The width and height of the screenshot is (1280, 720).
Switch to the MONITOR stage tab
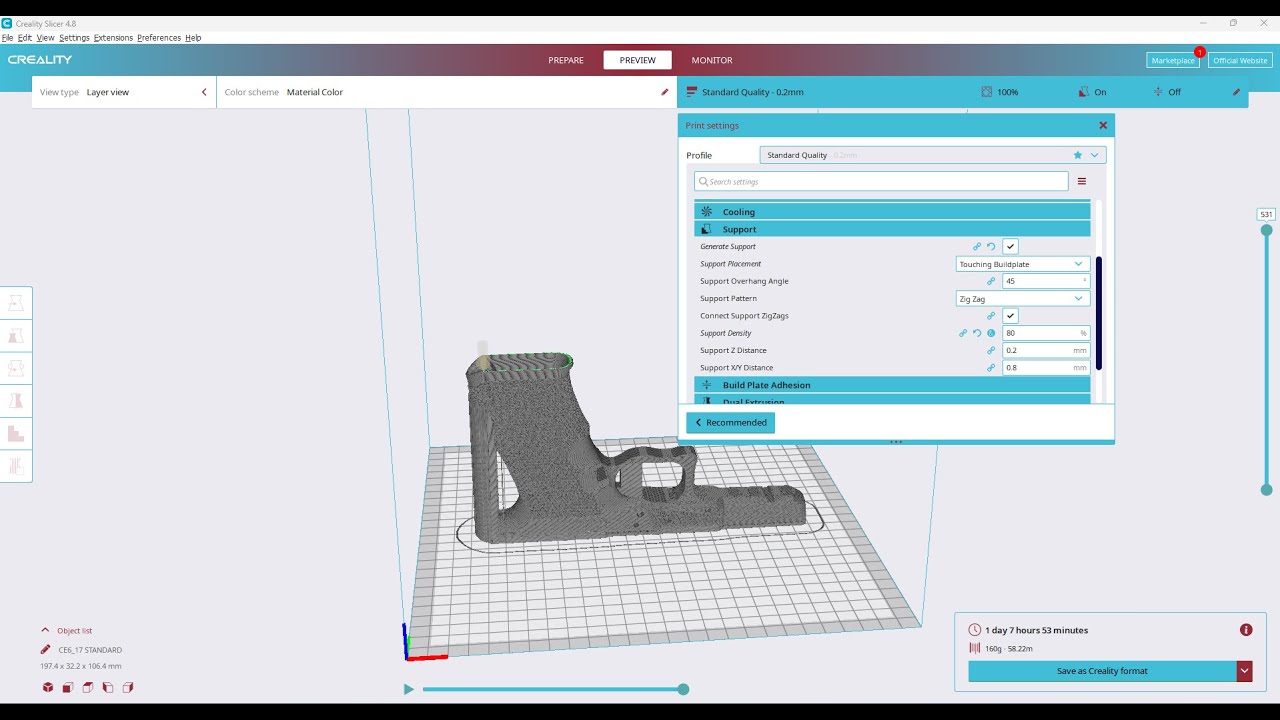712,60
